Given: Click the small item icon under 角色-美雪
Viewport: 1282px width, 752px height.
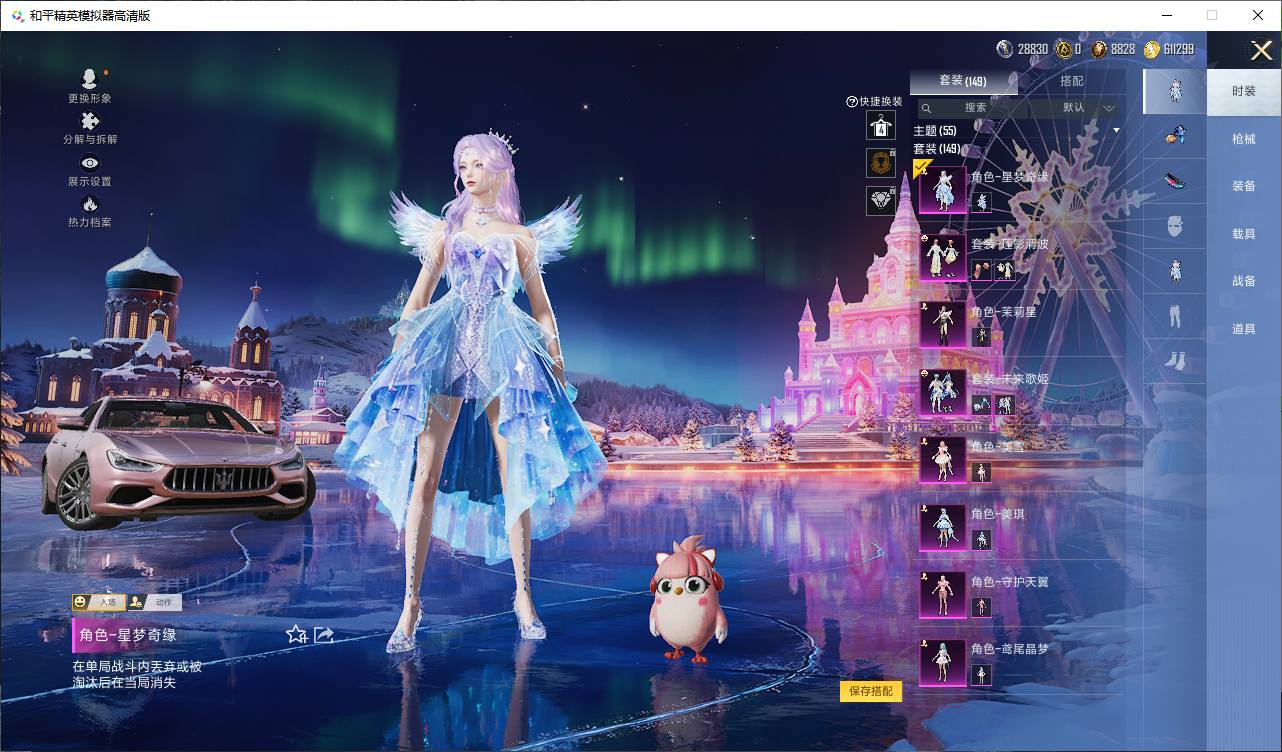Looking at the screenshot, I should pyautogui.click(x=982, y=472).
